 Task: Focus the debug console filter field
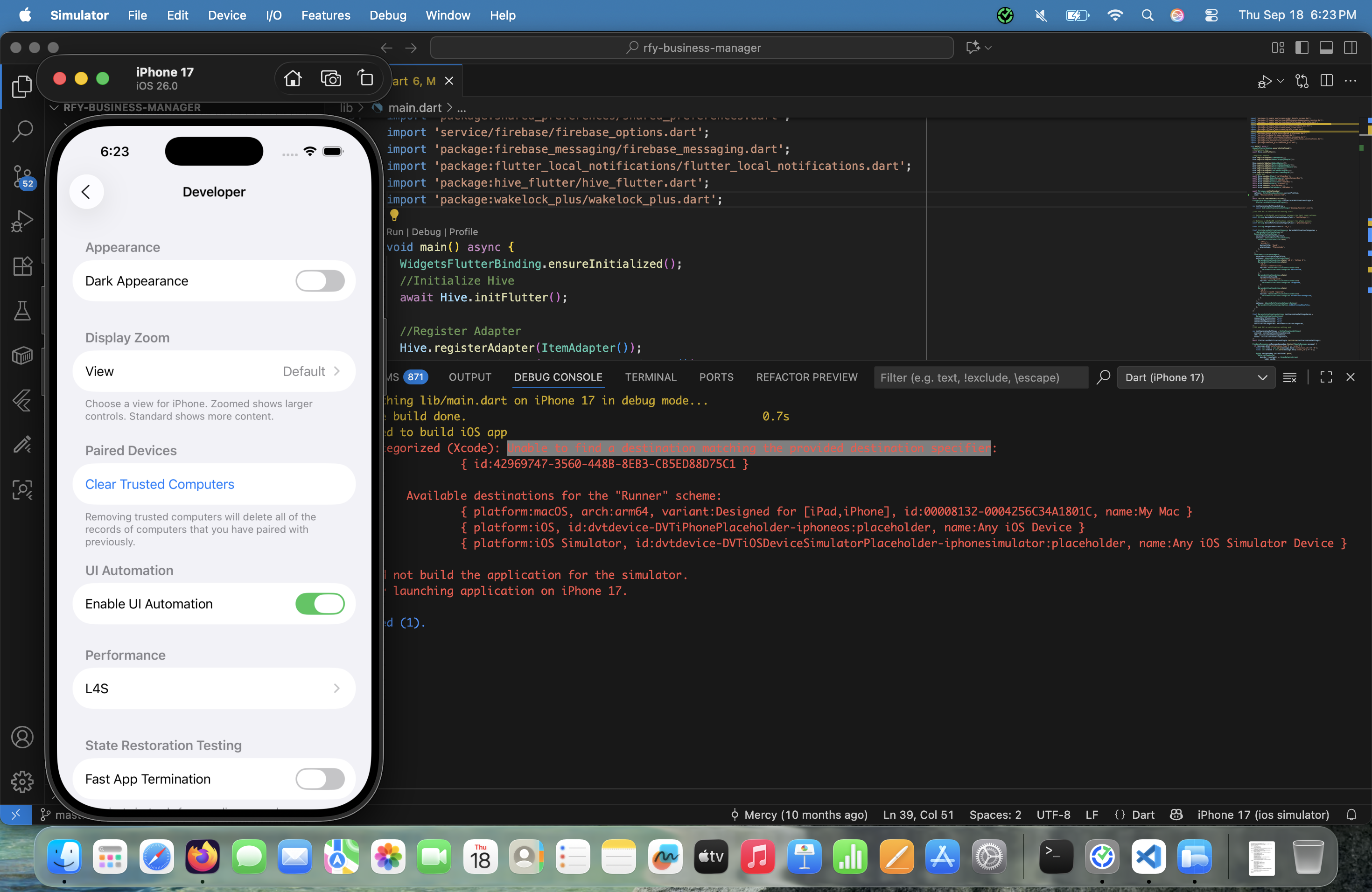point(980,377)
